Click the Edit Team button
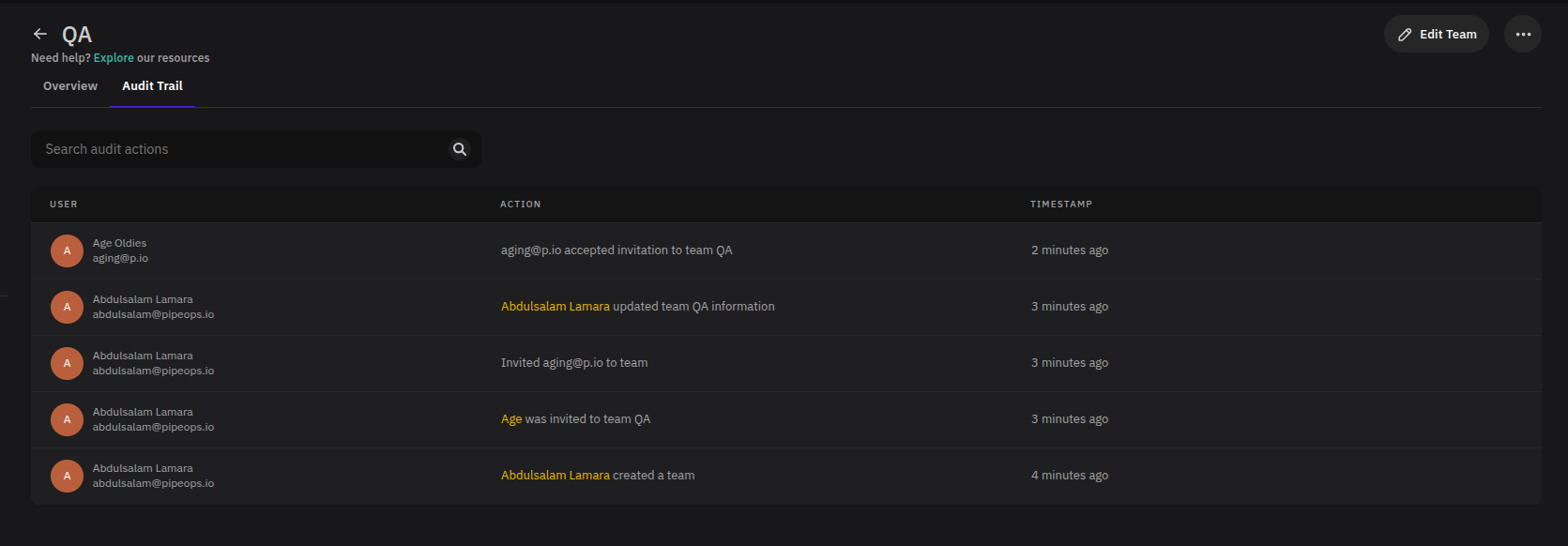This screenshot has width=1568, height=546. pyautogui.click(x=1436, y=34)
